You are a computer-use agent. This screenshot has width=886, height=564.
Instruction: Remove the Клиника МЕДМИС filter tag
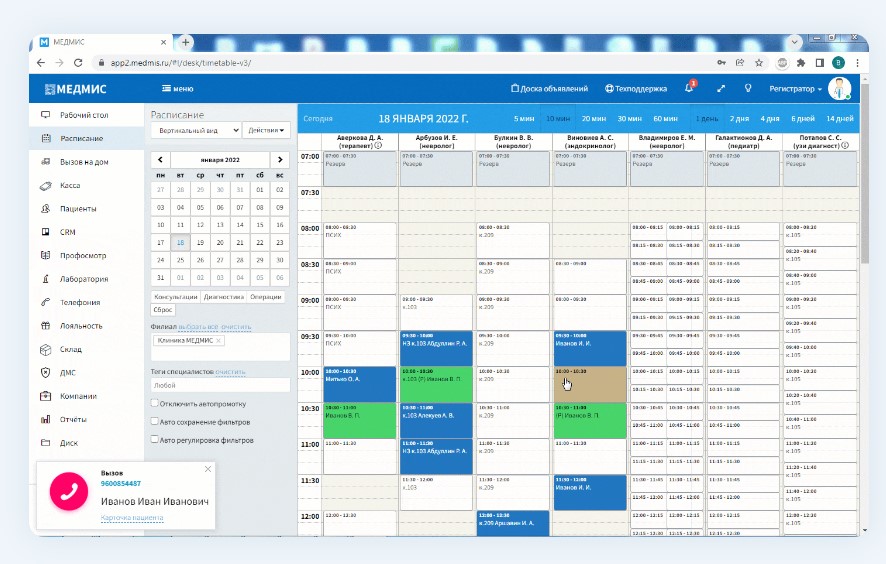pos(219,340)
